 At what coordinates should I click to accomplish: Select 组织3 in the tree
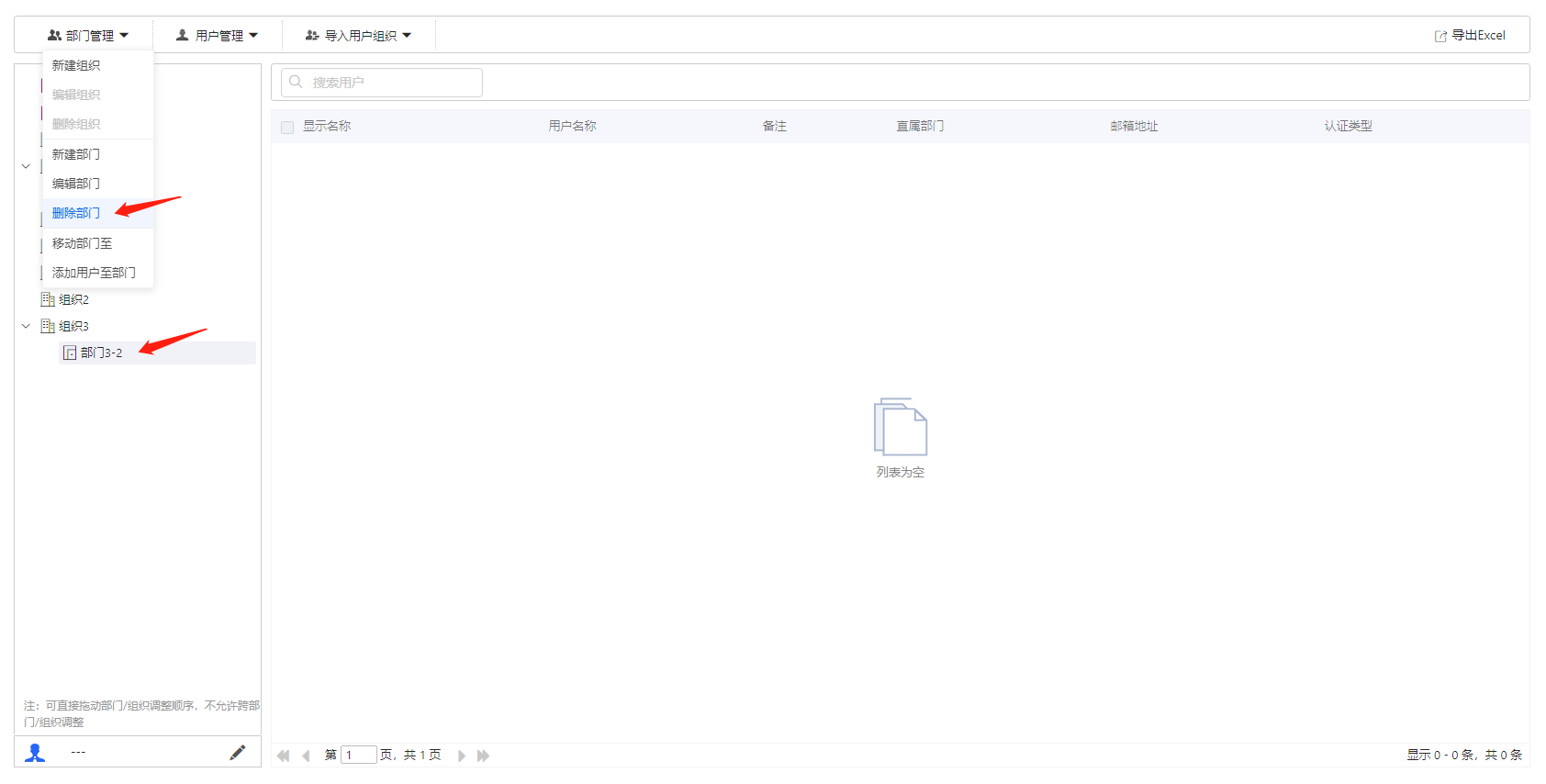click(73, 326)
